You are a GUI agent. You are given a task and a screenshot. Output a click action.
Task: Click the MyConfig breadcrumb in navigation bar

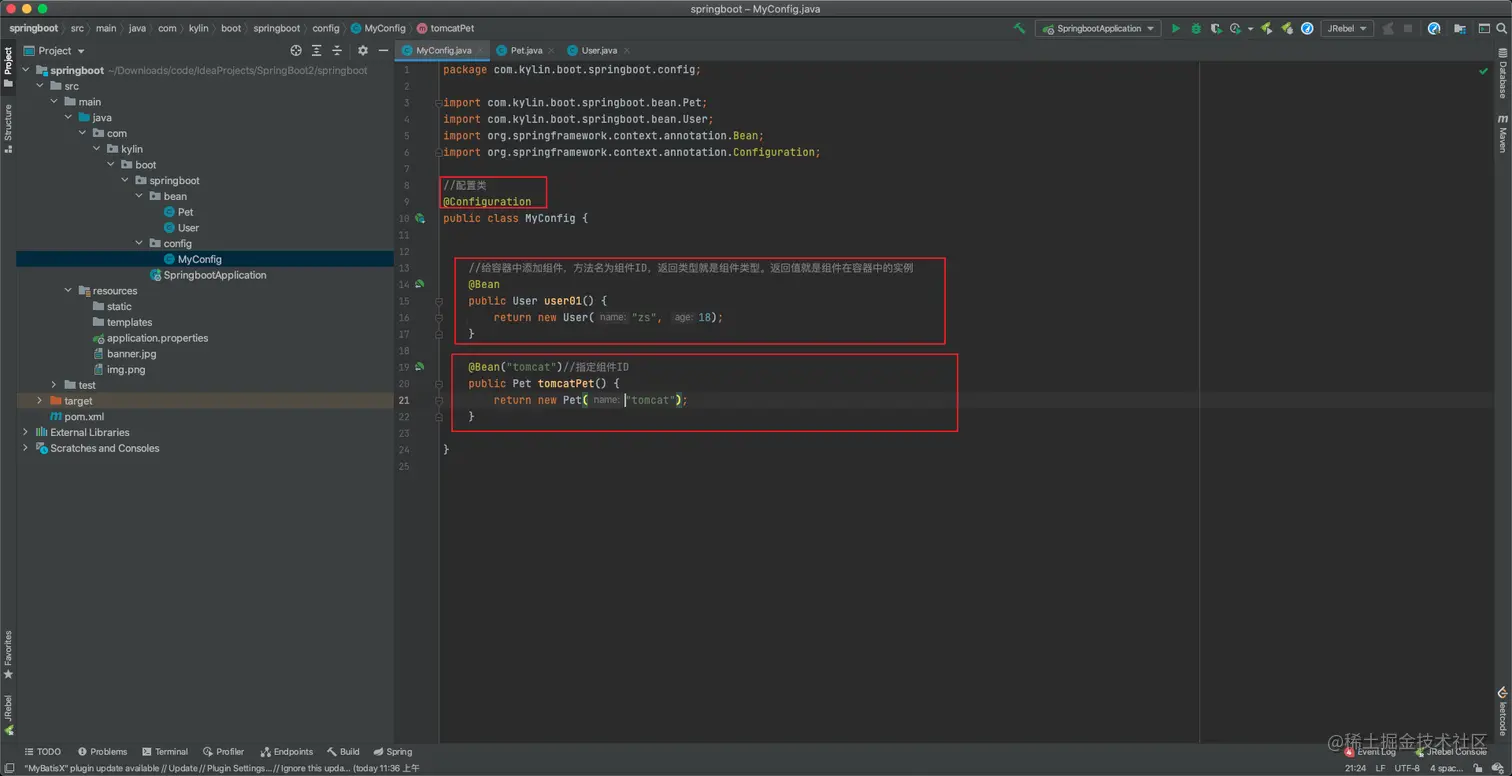pyautogui.click(x=379, y=29)
